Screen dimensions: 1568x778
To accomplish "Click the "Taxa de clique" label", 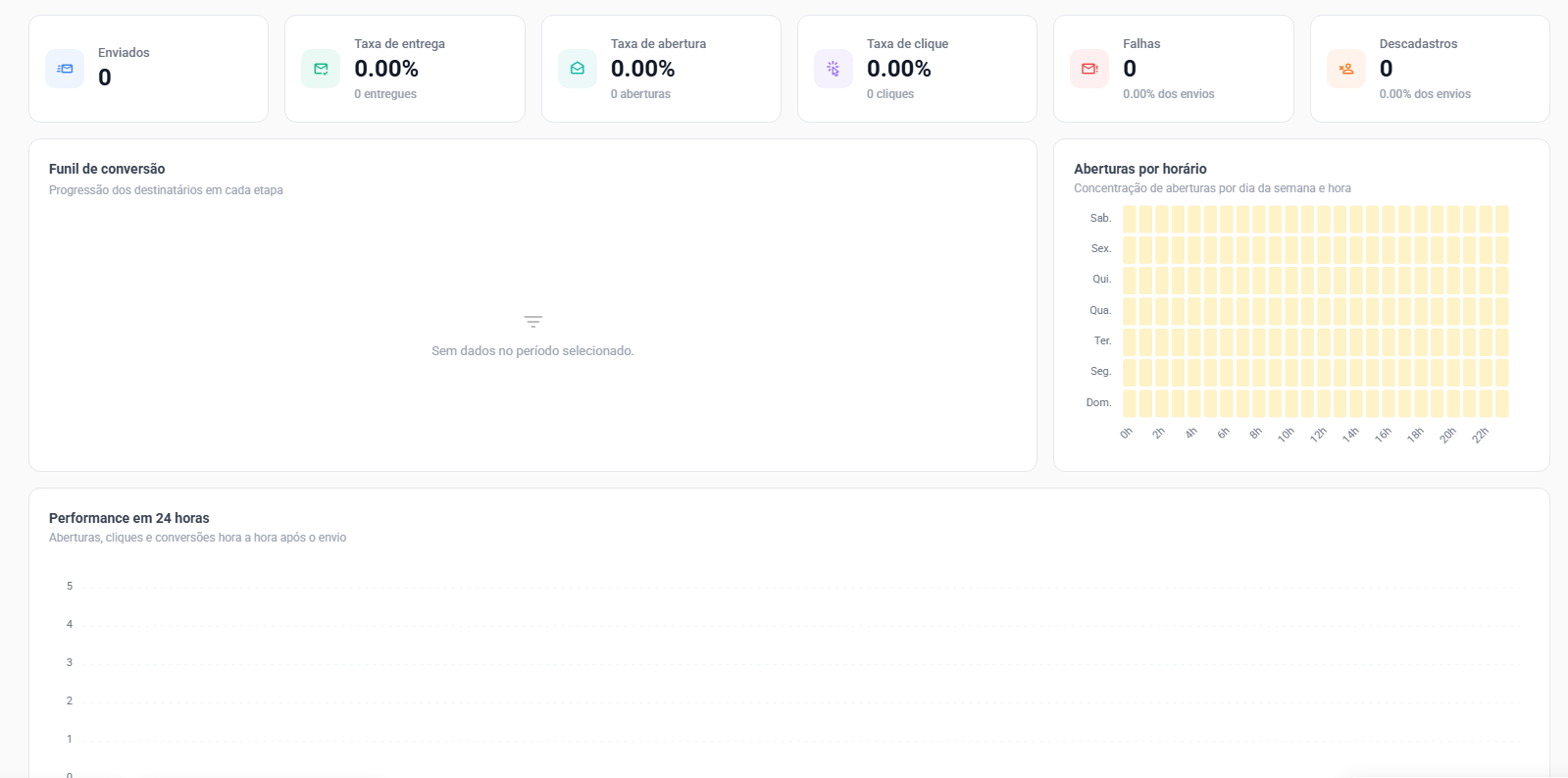I will [x=907, y=44].
